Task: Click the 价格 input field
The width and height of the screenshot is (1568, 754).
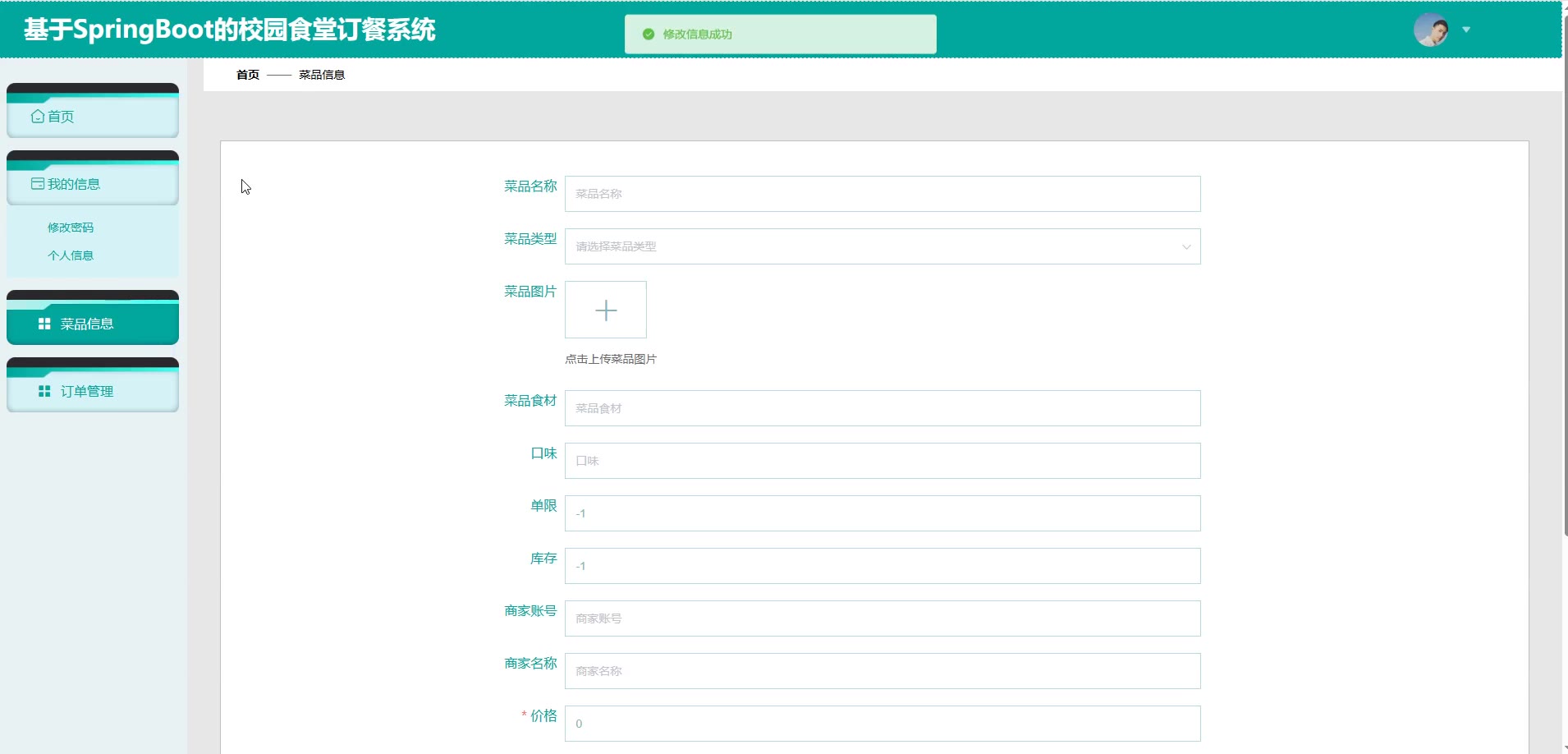Action: click(883, 724)
